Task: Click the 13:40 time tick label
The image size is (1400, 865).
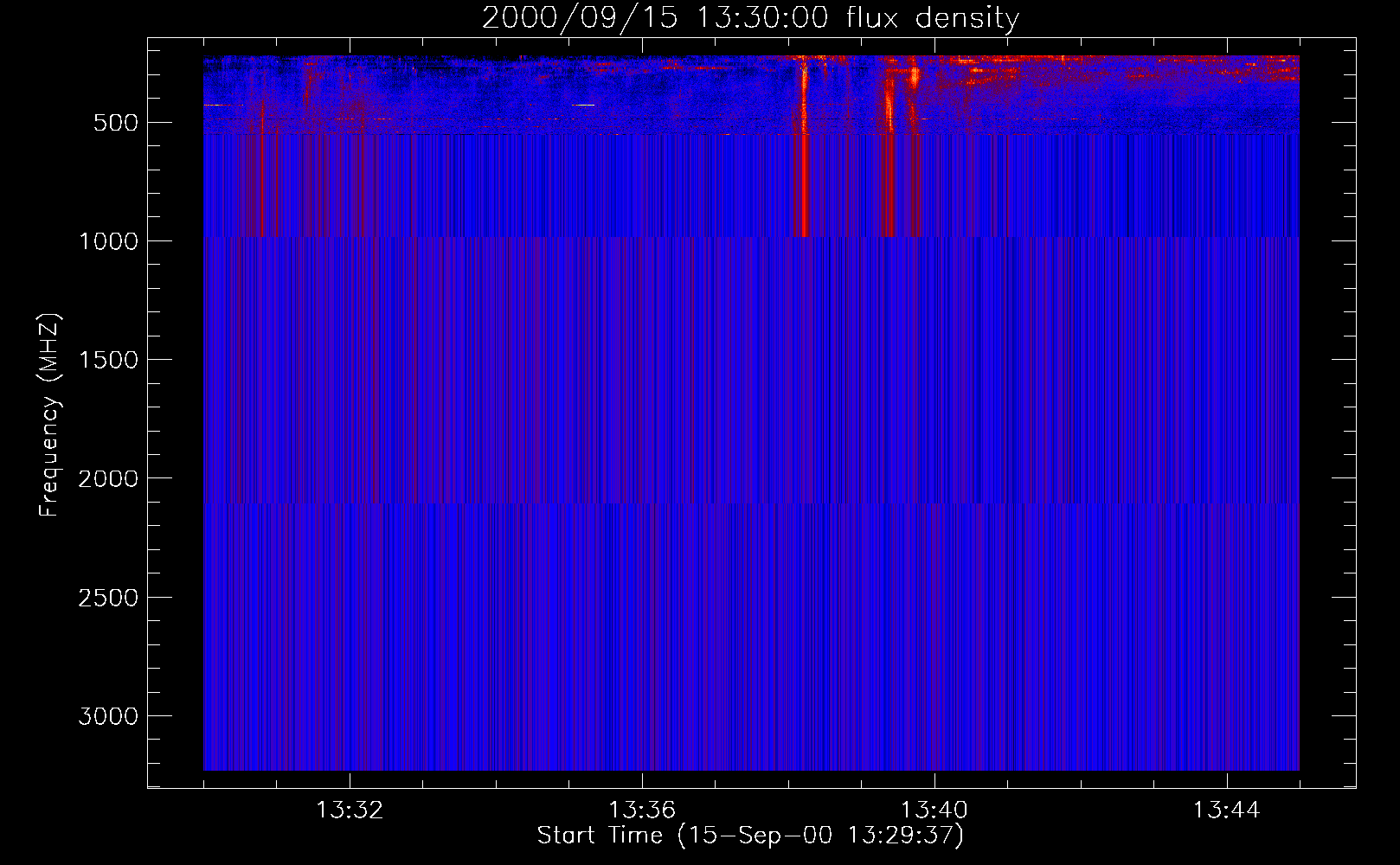Action: [934, 811]
